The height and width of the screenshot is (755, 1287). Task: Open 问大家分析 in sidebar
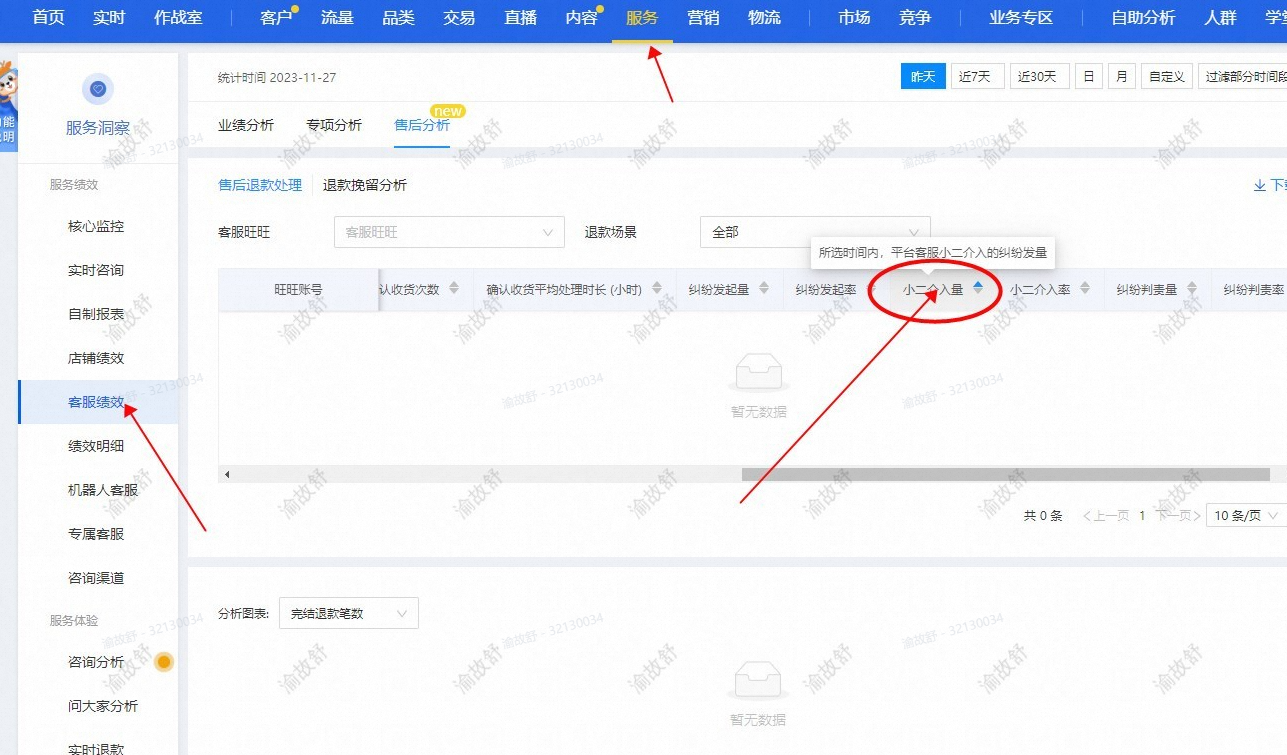103,707
